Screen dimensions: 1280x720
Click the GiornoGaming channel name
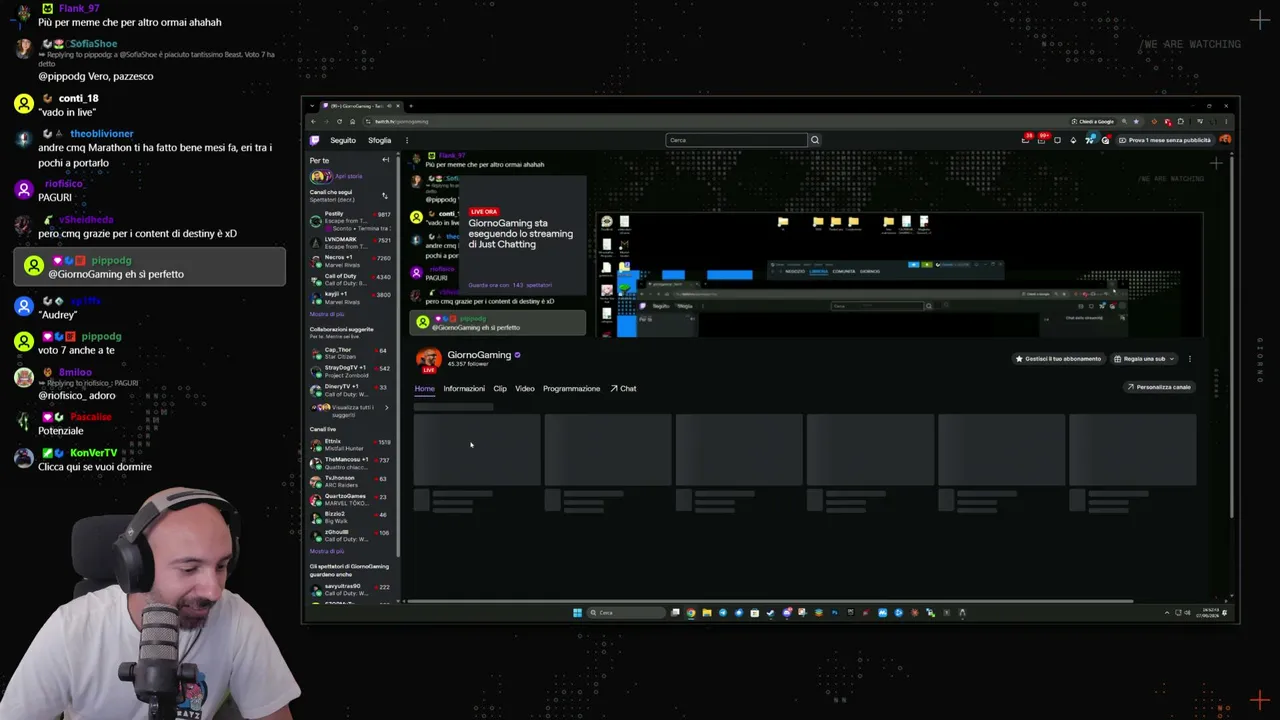coord(479,355)
